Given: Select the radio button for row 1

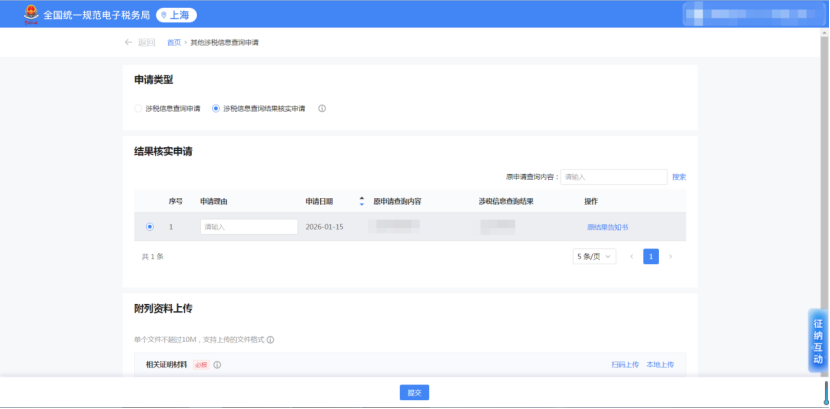Looking at the screenshot, I should [x=150, y=227].
